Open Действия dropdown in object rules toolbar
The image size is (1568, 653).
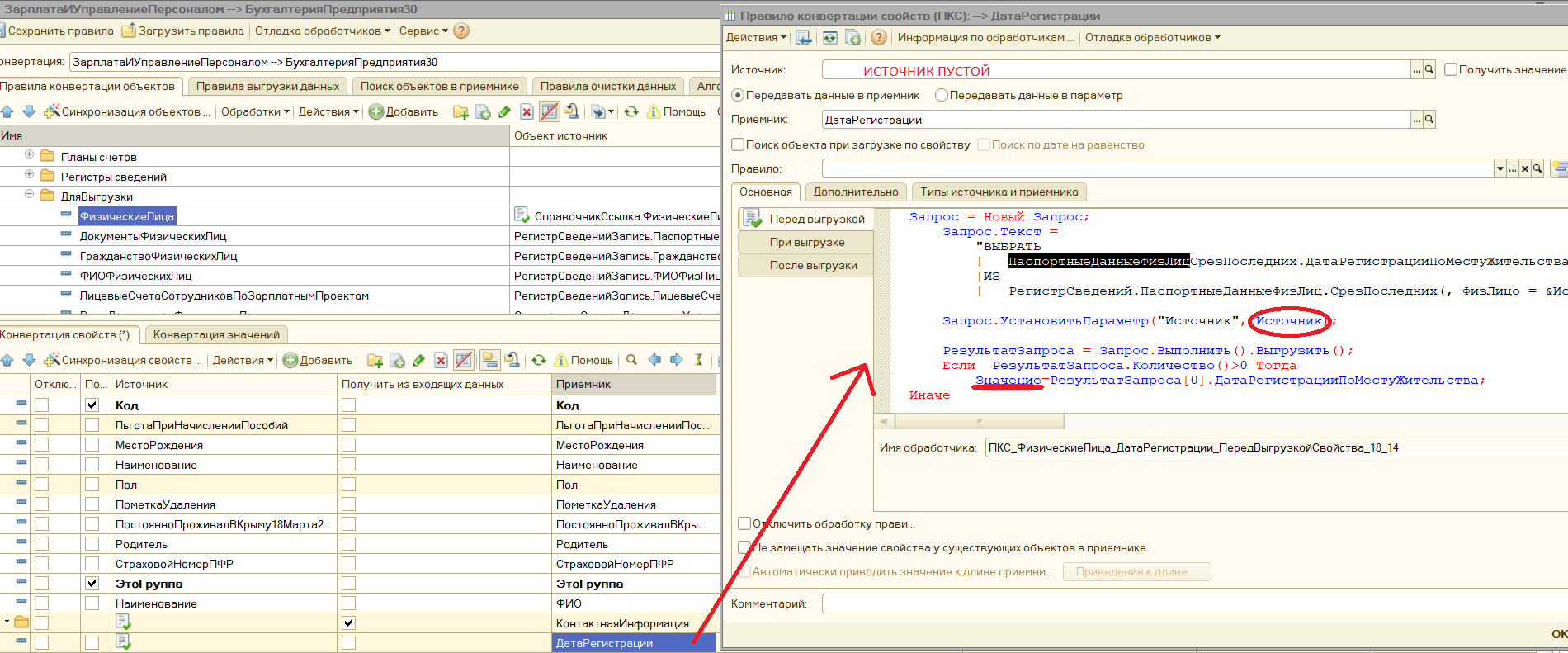[328, 111]
